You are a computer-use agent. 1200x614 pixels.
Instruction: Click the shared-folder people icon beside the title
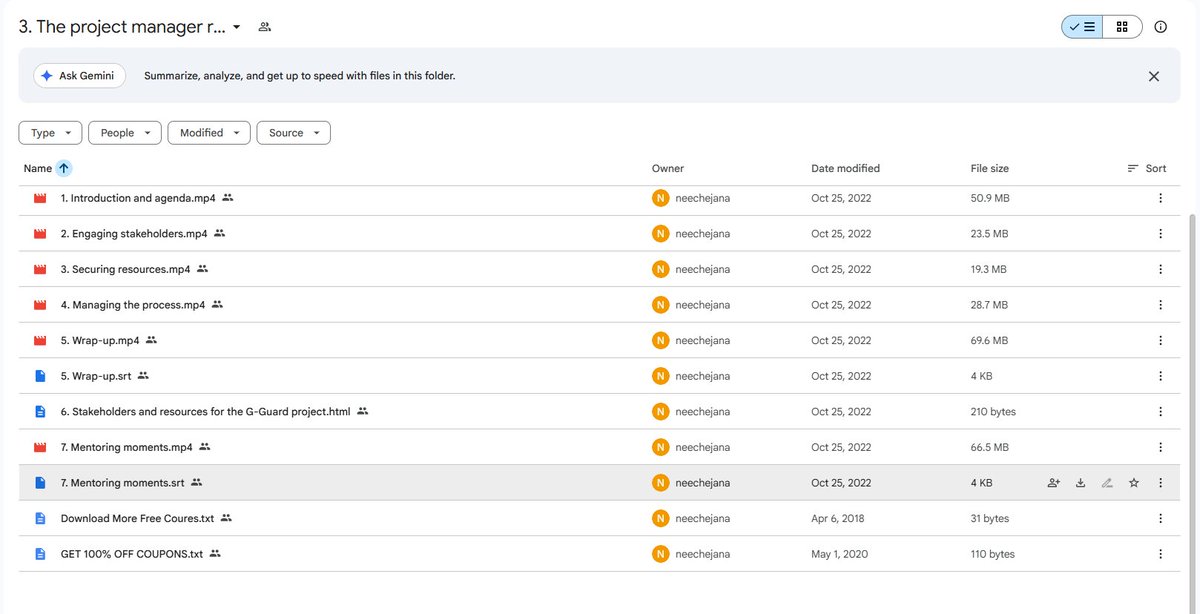(265, 27)
